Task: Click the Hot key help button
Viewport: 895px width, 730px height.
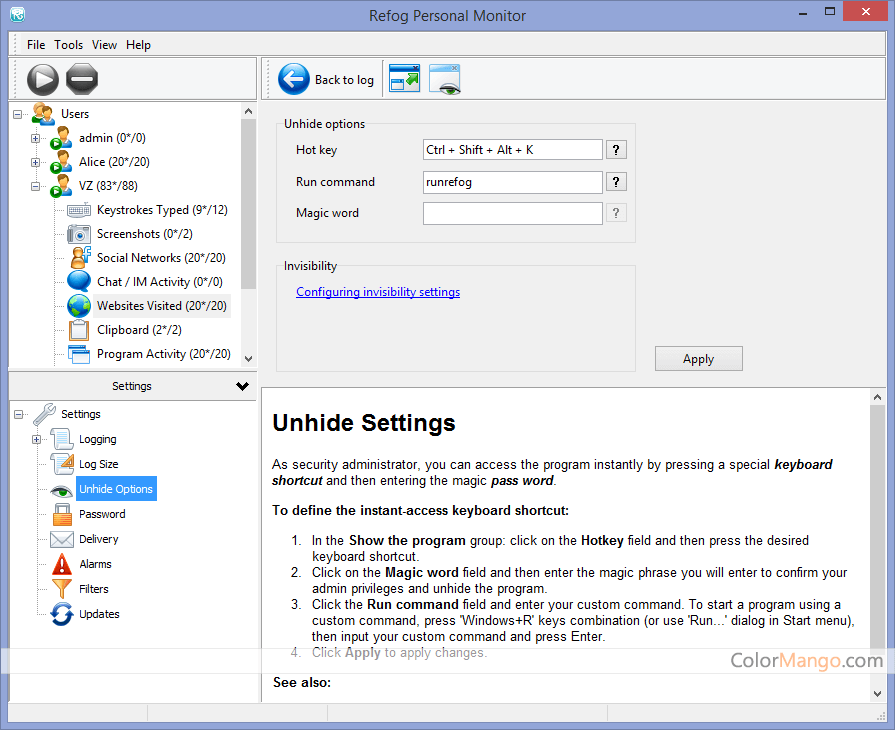Action: 617,150
